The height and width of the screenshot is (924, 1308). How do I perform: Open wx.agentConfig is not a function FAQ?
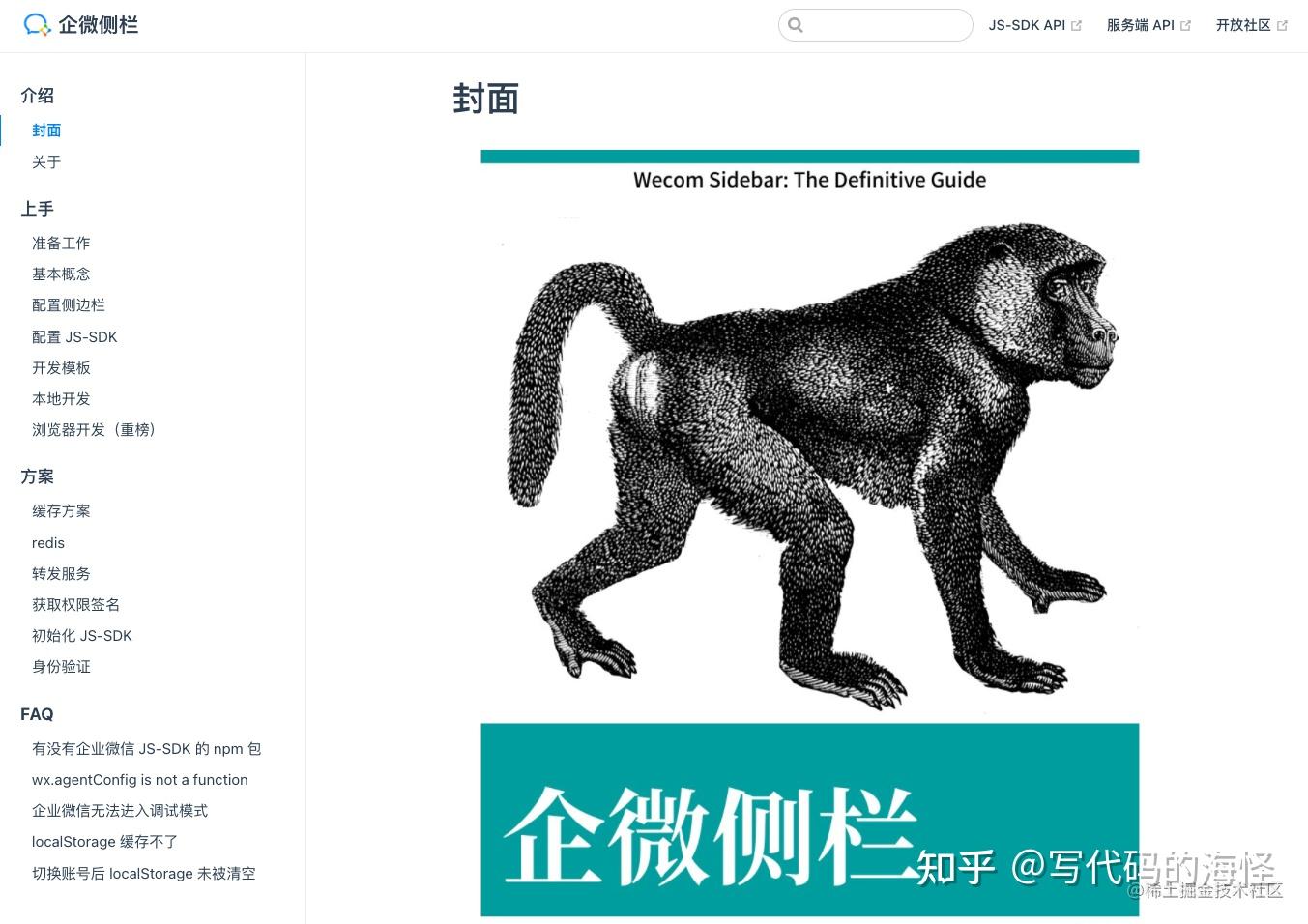coord(140,779)
